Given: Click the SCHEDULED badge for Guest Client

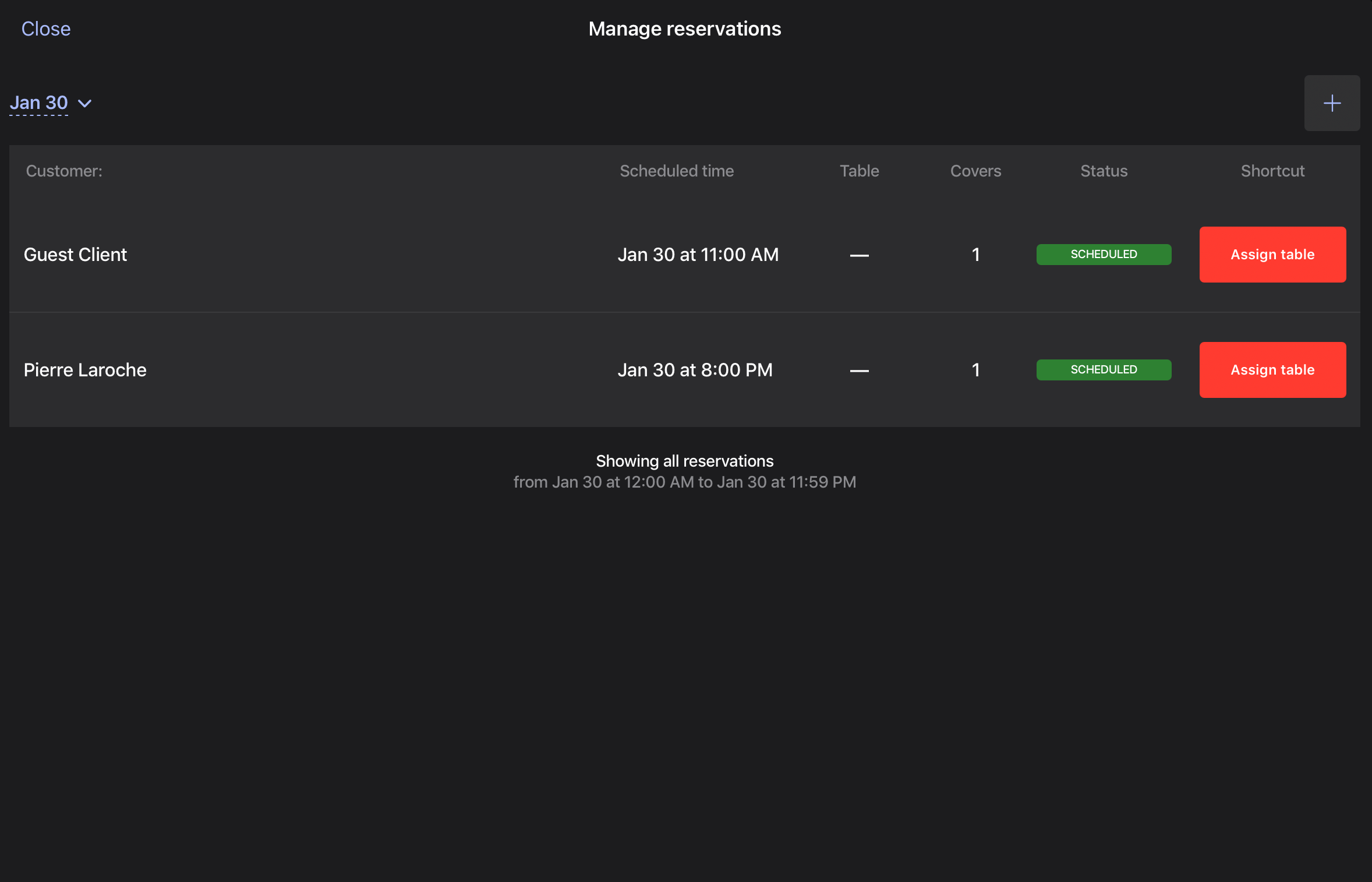Looking at the screenshot, I should coord(1104,255).
